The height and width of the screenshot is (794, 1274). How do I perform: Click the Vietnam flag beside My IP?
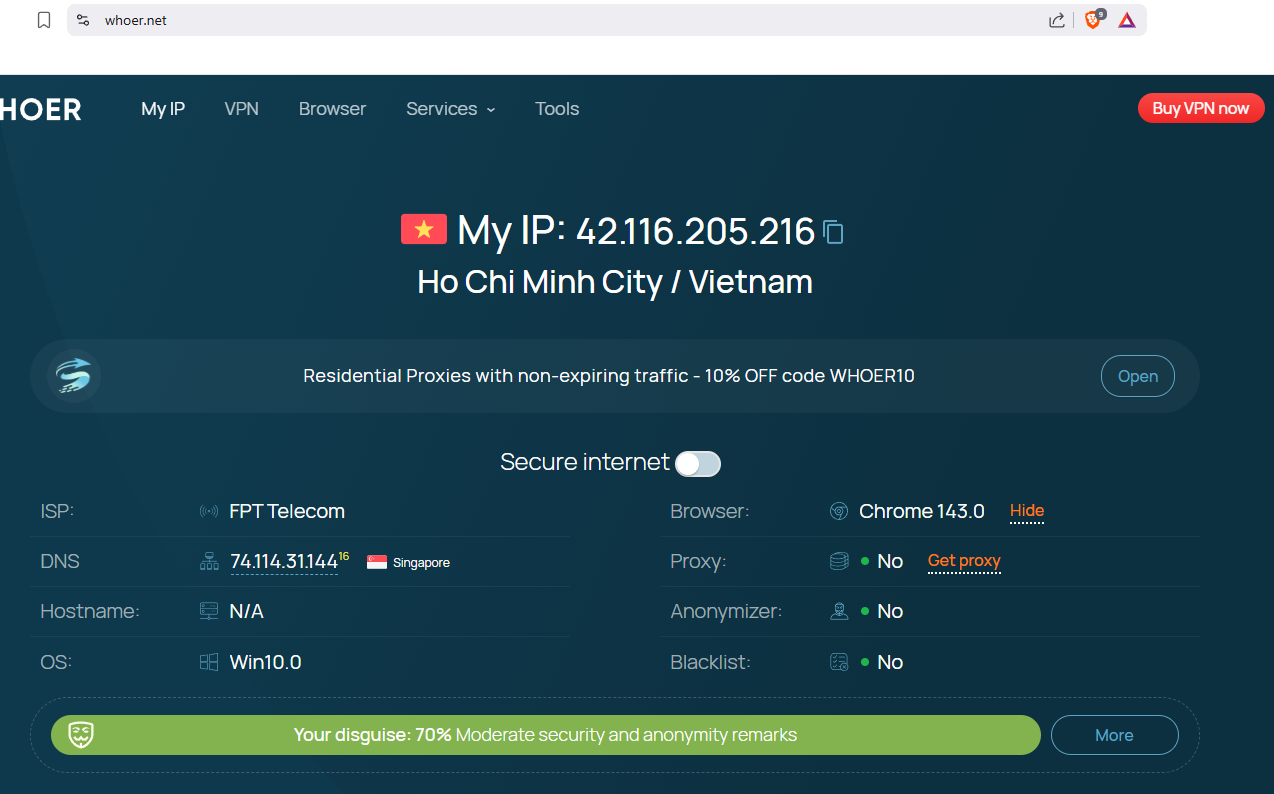pyautogui.click(x=424, y=229)
